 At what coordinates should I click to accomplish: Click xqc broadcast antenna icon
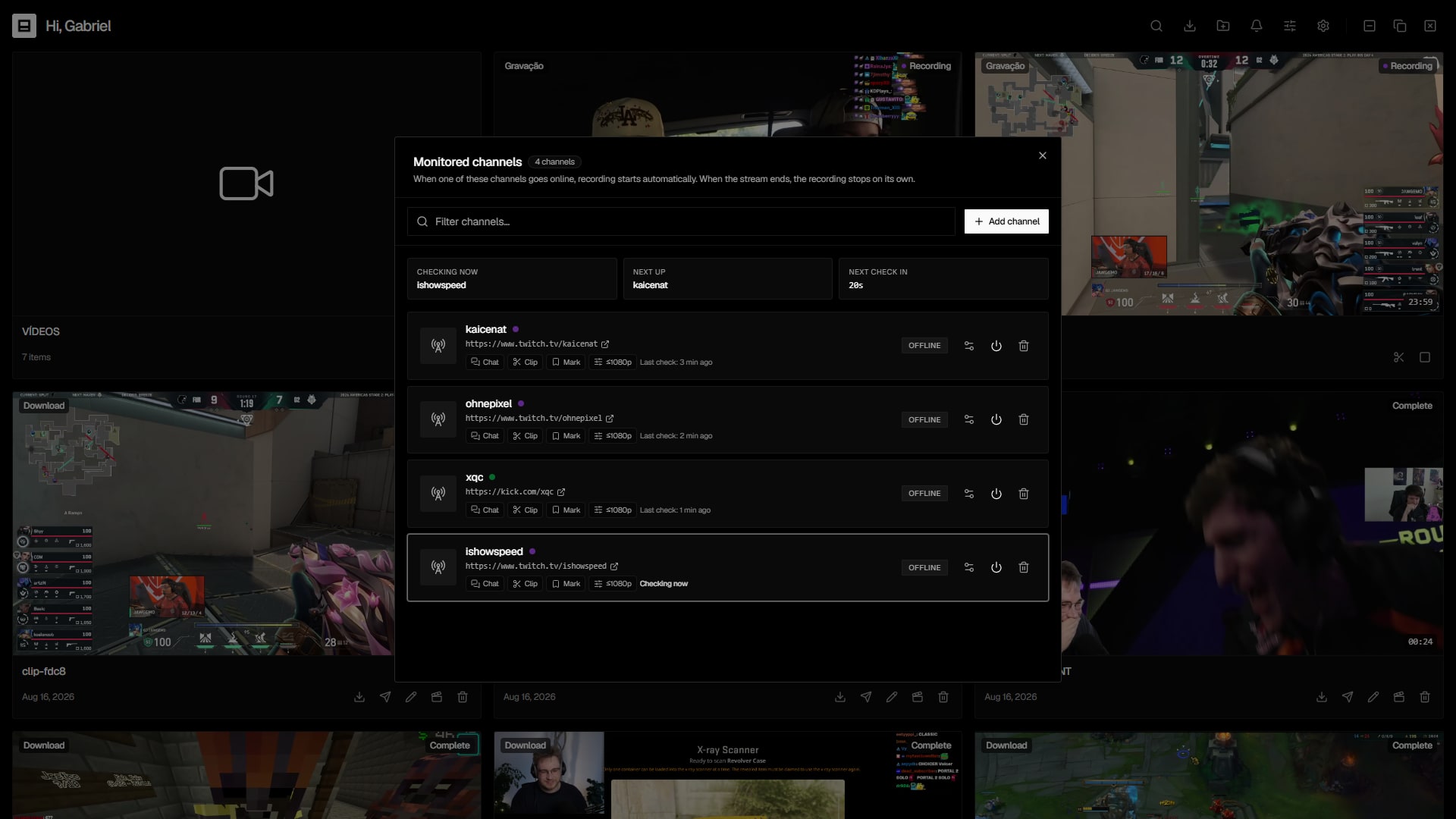[x=438, y=494]
